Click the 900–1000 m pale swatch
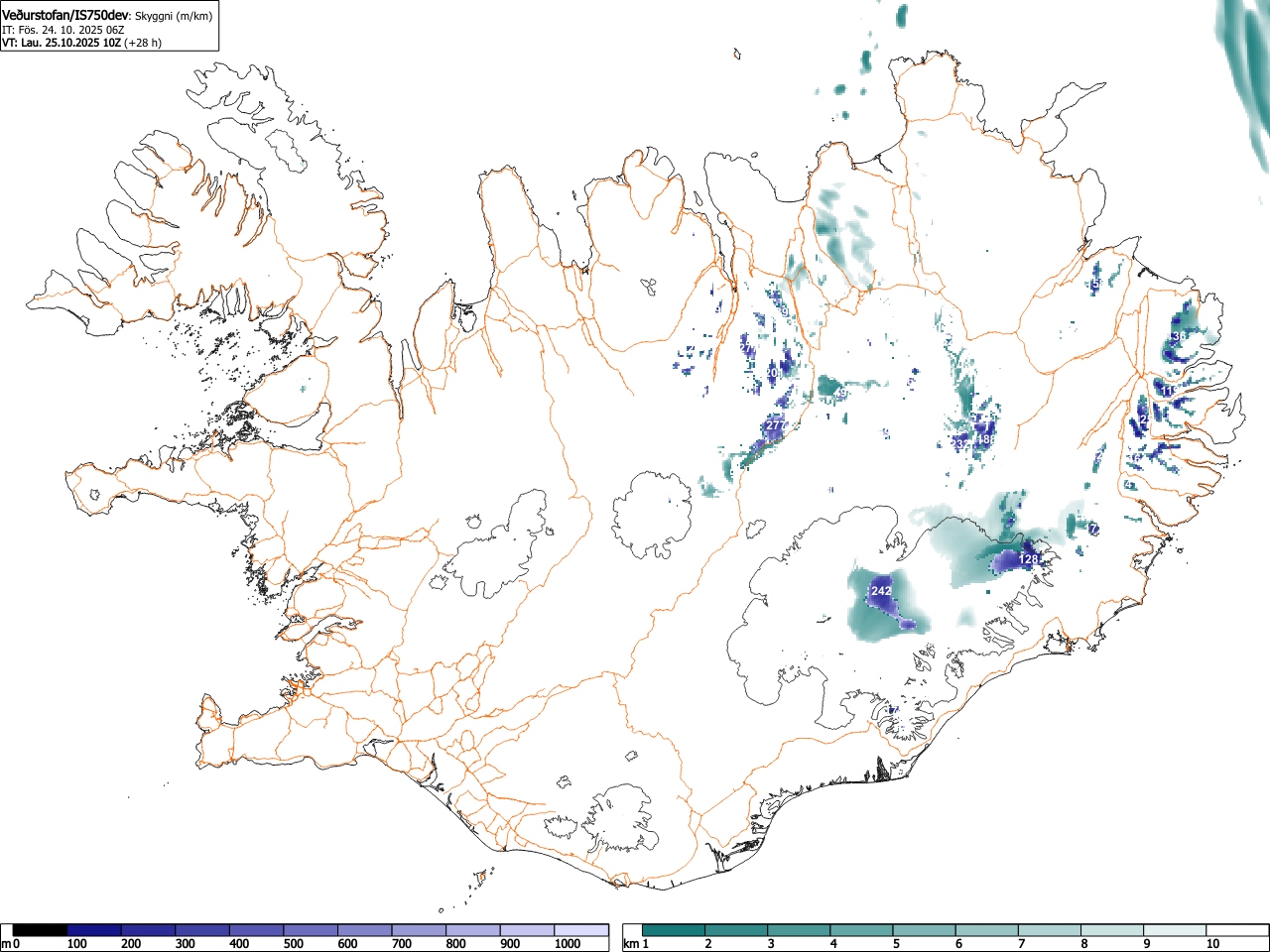 527,930
